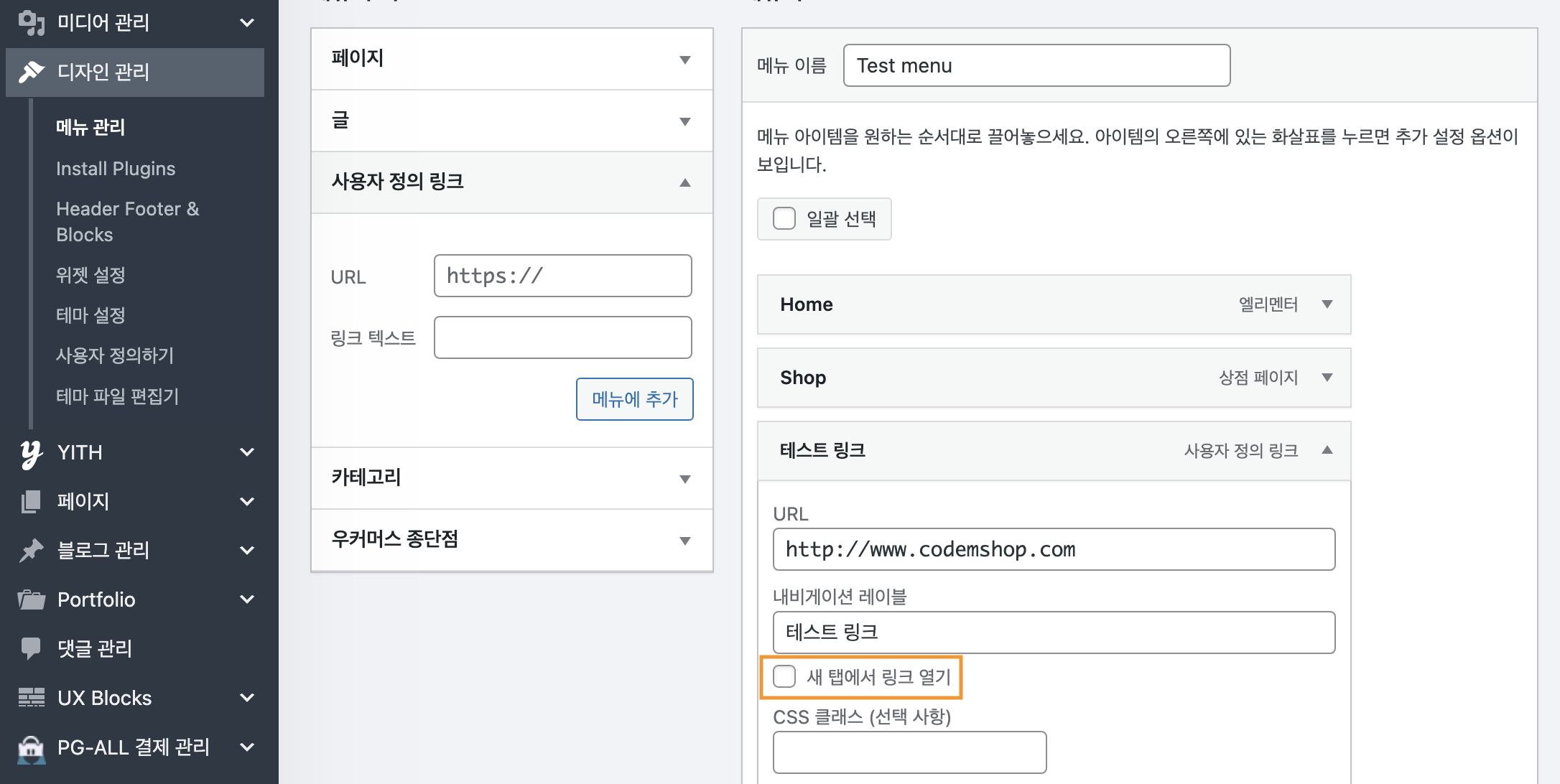Viewport: 1560px width, 784px height.
Task: Collapse the 테스트 링크 menu item
Action: click(x=1327, y=450)
